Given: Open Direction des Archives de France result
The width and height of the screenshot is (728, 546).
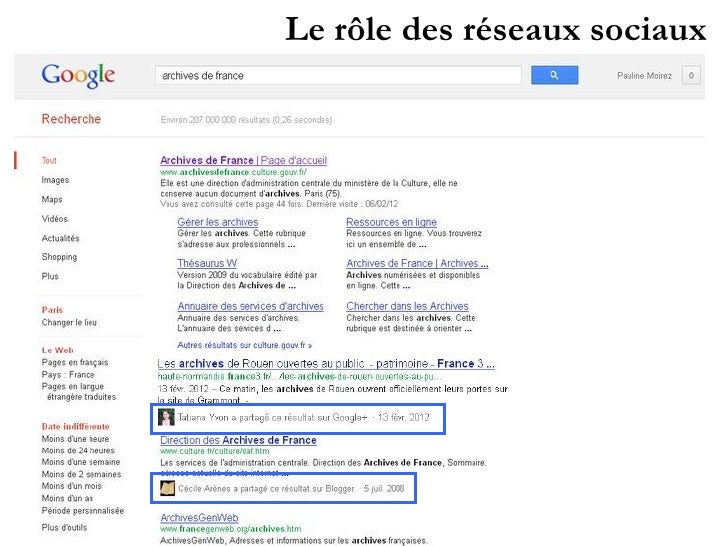Looking at the screenshot, I should pos(238,440).
